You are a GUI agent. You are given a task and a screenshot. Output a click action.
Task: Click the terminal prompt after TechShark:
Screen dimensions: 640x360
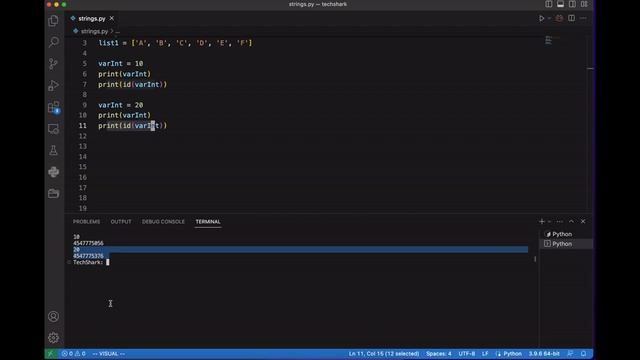point(108,262)
